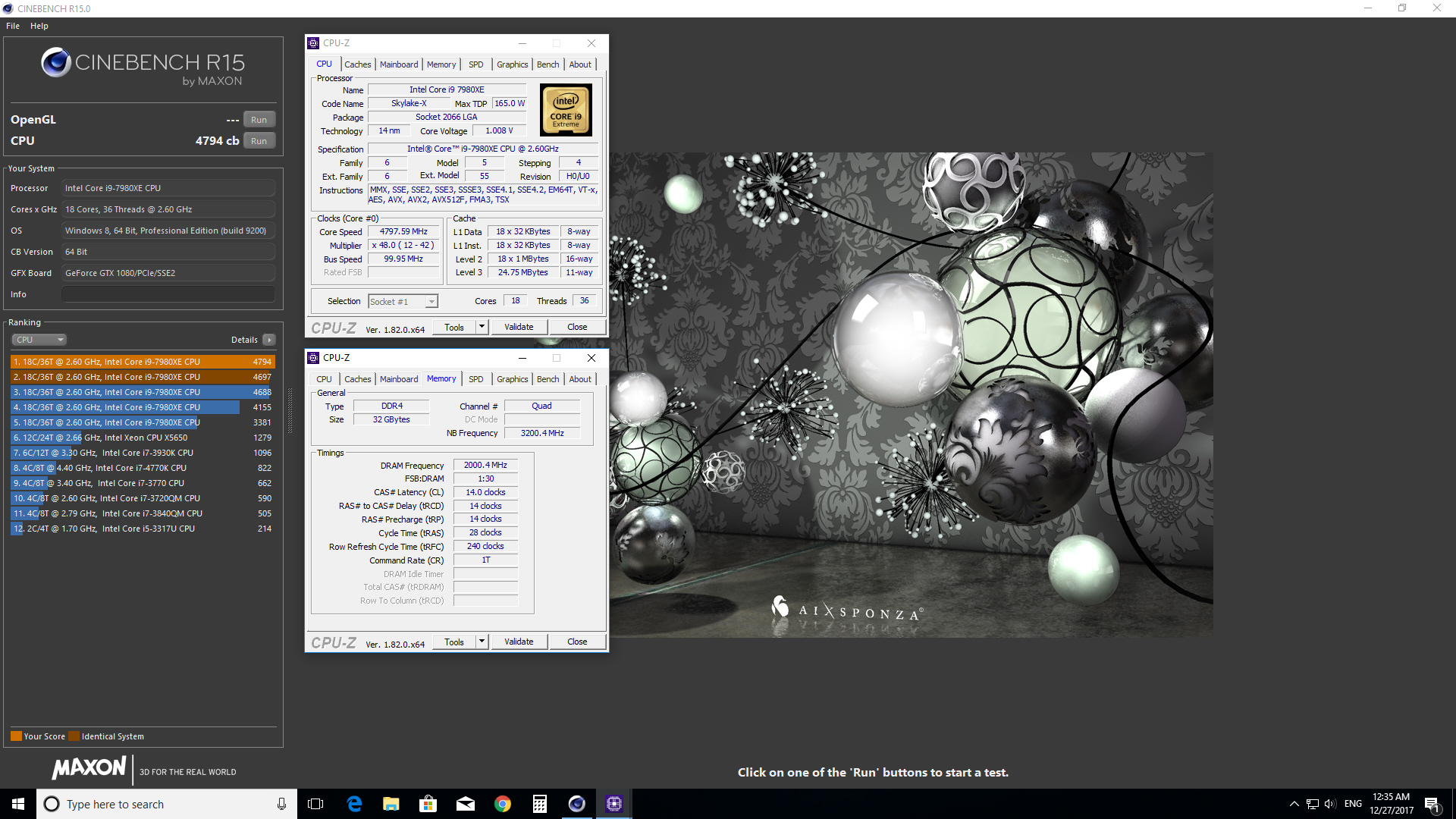
Task: Select ranking row 12 Core i5-3317U
Action: click(x=143, y=529)
